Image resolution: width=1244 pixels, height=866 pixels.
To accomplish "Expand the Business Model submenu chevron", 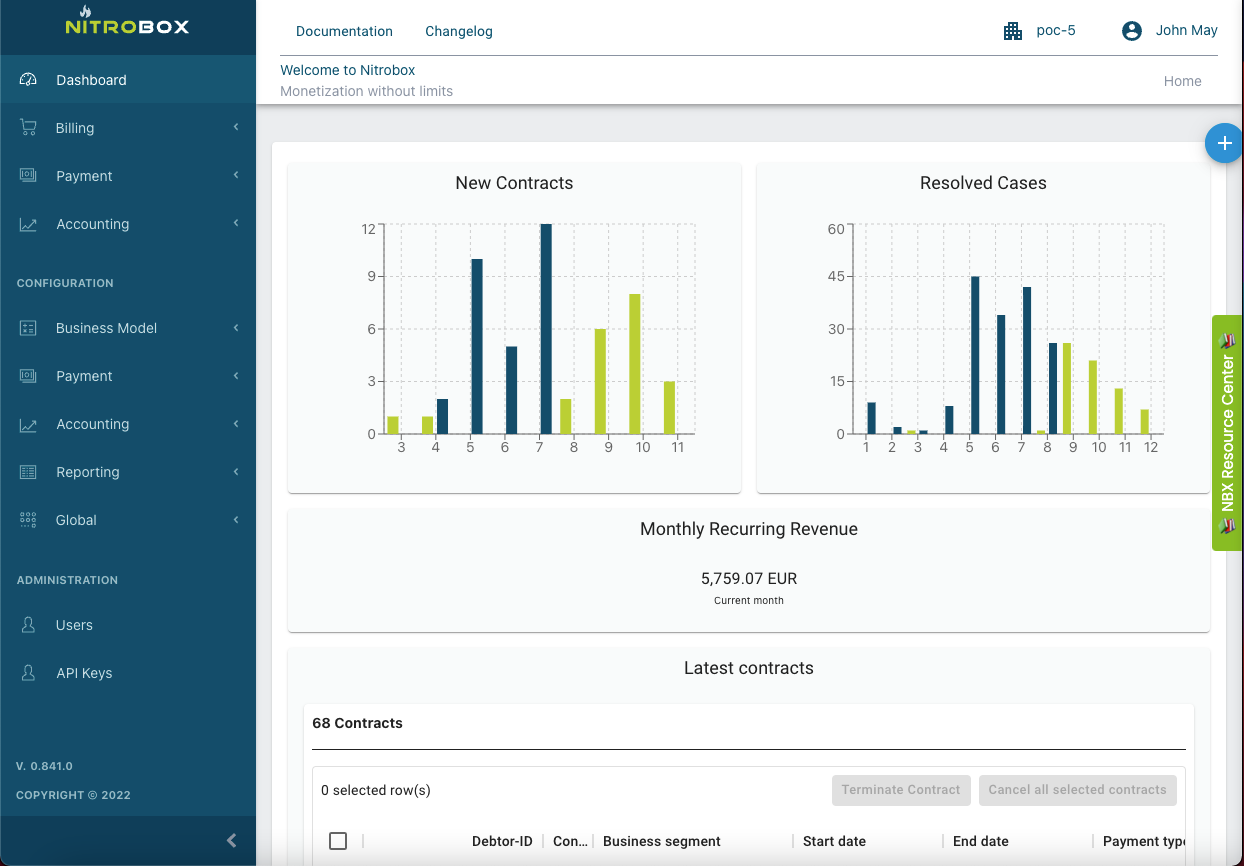I will pos(236,327).
